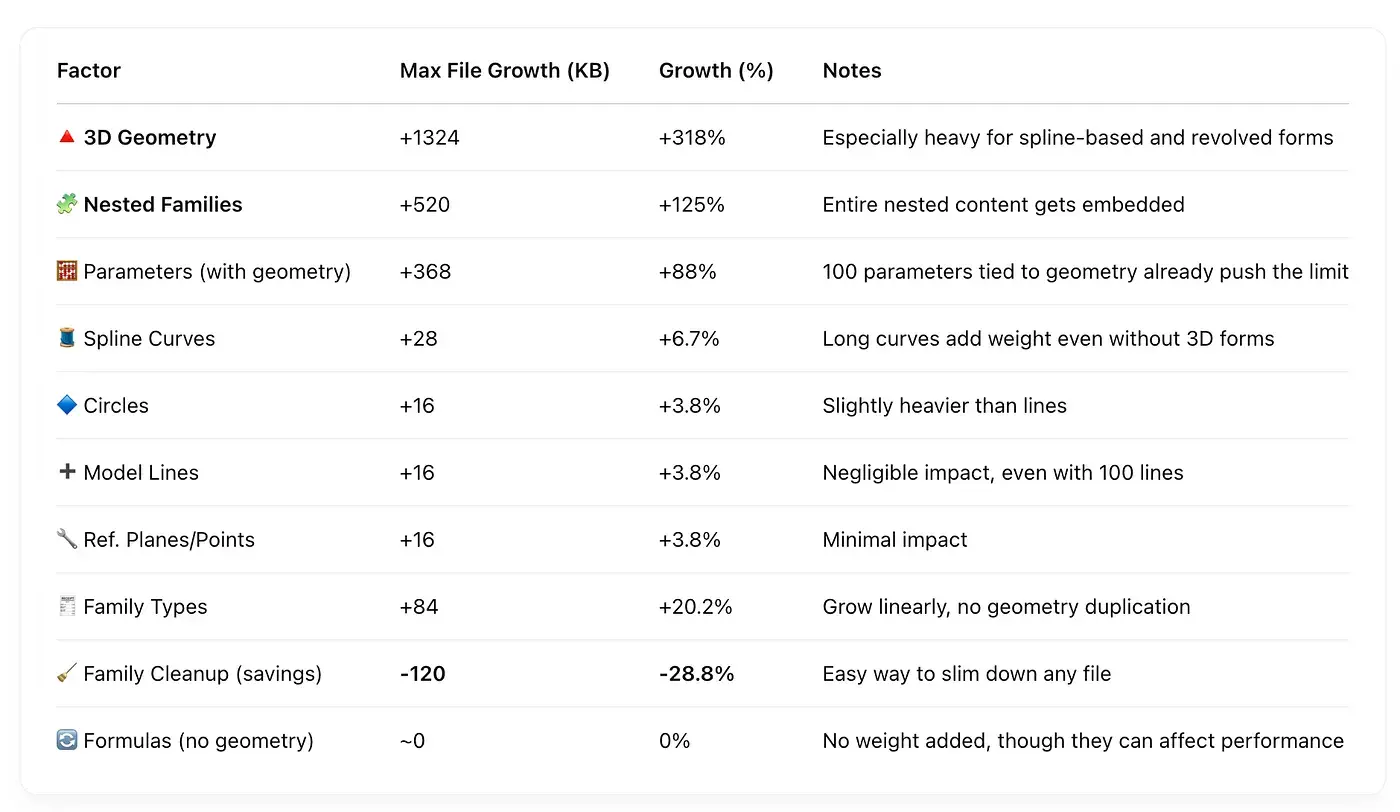Viewport: 1400px width, 812px height.
Task: Click the Factor column header
Action: click(x=89, y=71)
